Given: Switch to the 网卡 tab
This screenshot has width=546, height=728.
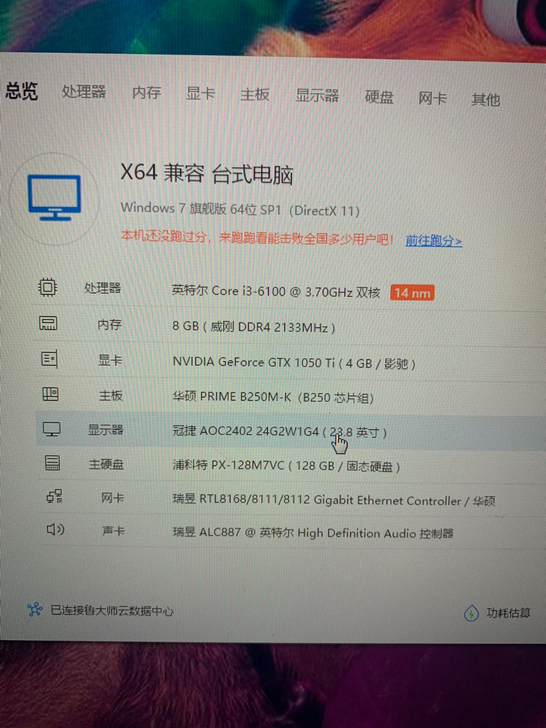Looking at the screenshot, I should (432, 98).
